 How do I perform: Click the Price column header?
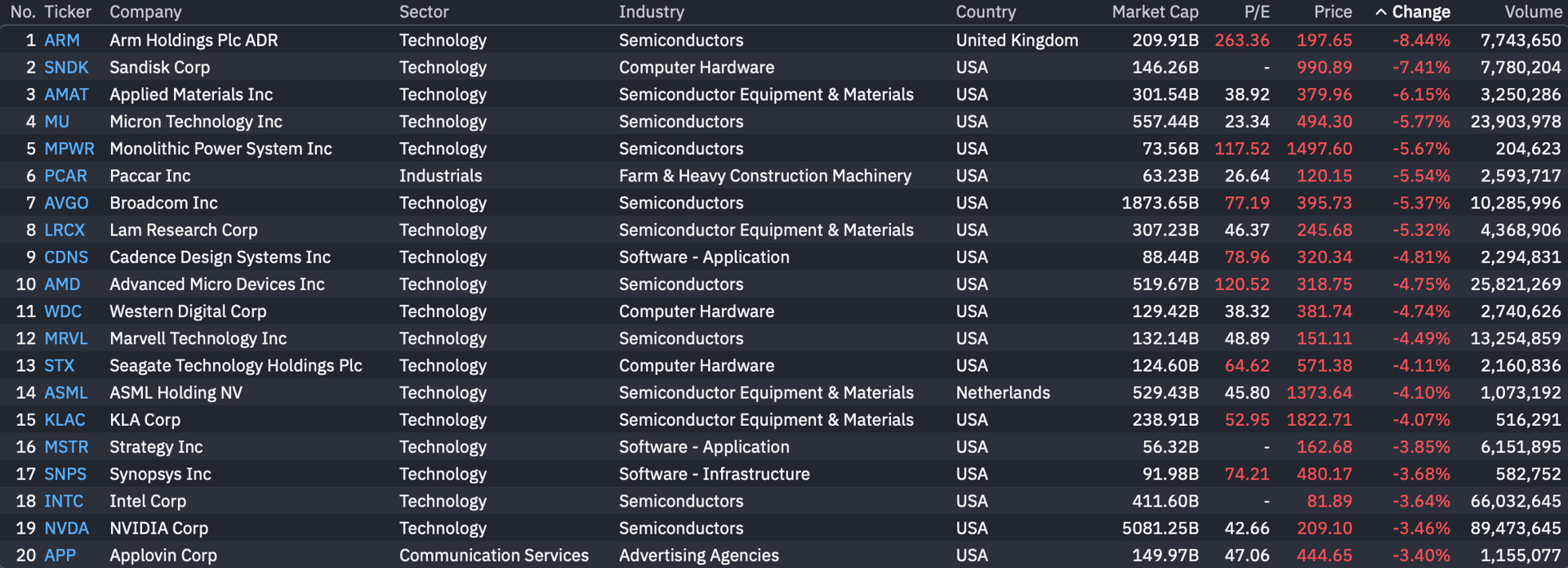coord(1333,12)
